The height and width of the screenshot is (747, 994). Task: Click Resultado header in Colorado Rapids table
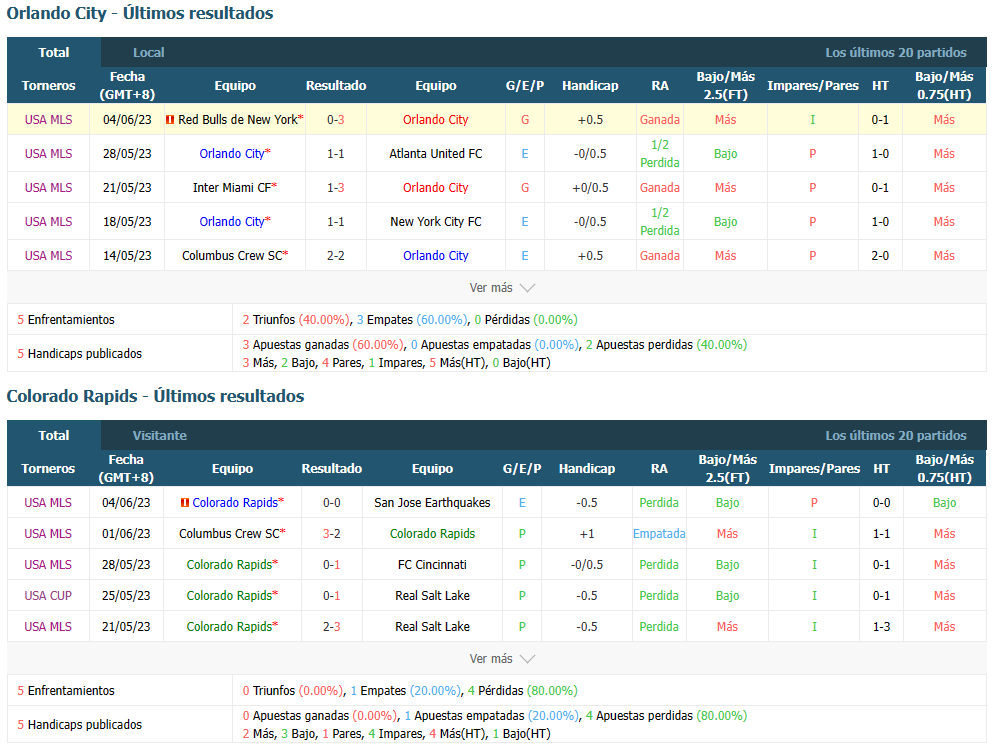pos(332,469)
